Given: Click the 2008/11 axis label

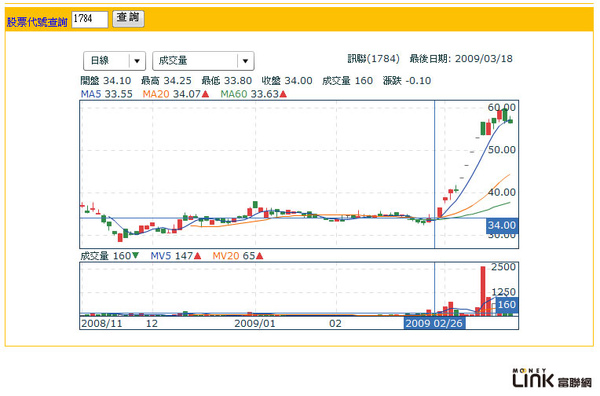Looking at the screenshot, I should [102, 324].
